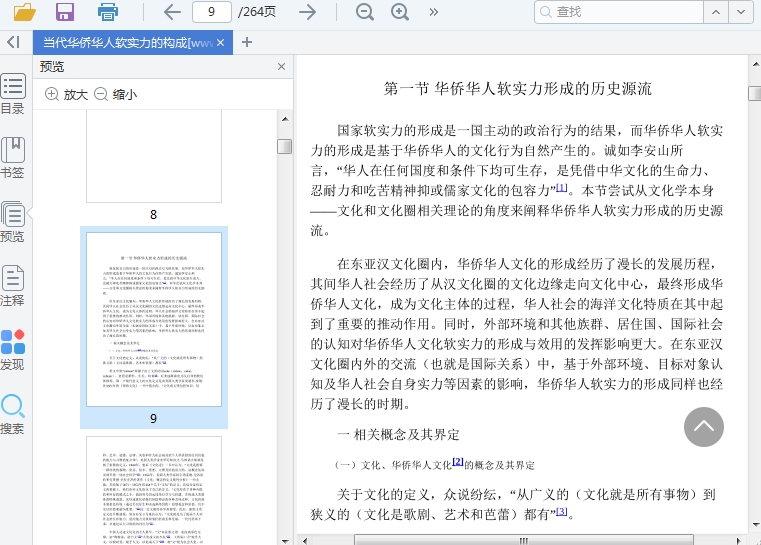Image resolution: width=761 pixels, height=545 pixels.
Task: Click the 放大 enlarge thumbnails button
Action: point(66,94)
